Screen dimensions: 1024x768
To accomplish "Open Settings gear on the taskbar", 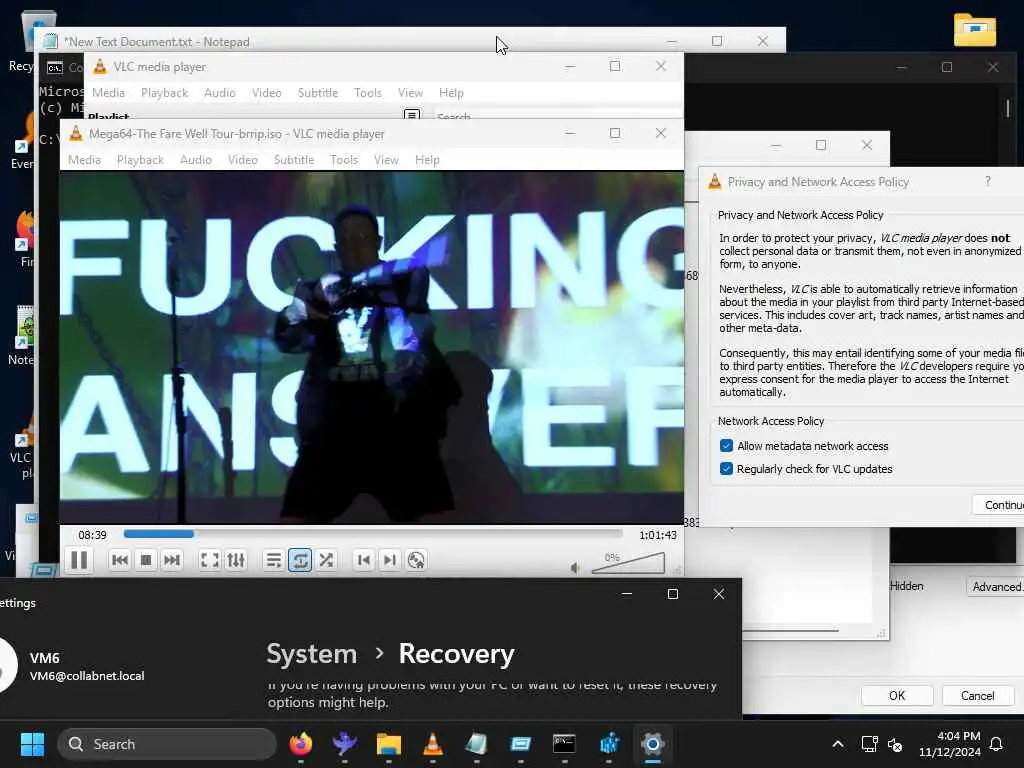I will 652,744.
